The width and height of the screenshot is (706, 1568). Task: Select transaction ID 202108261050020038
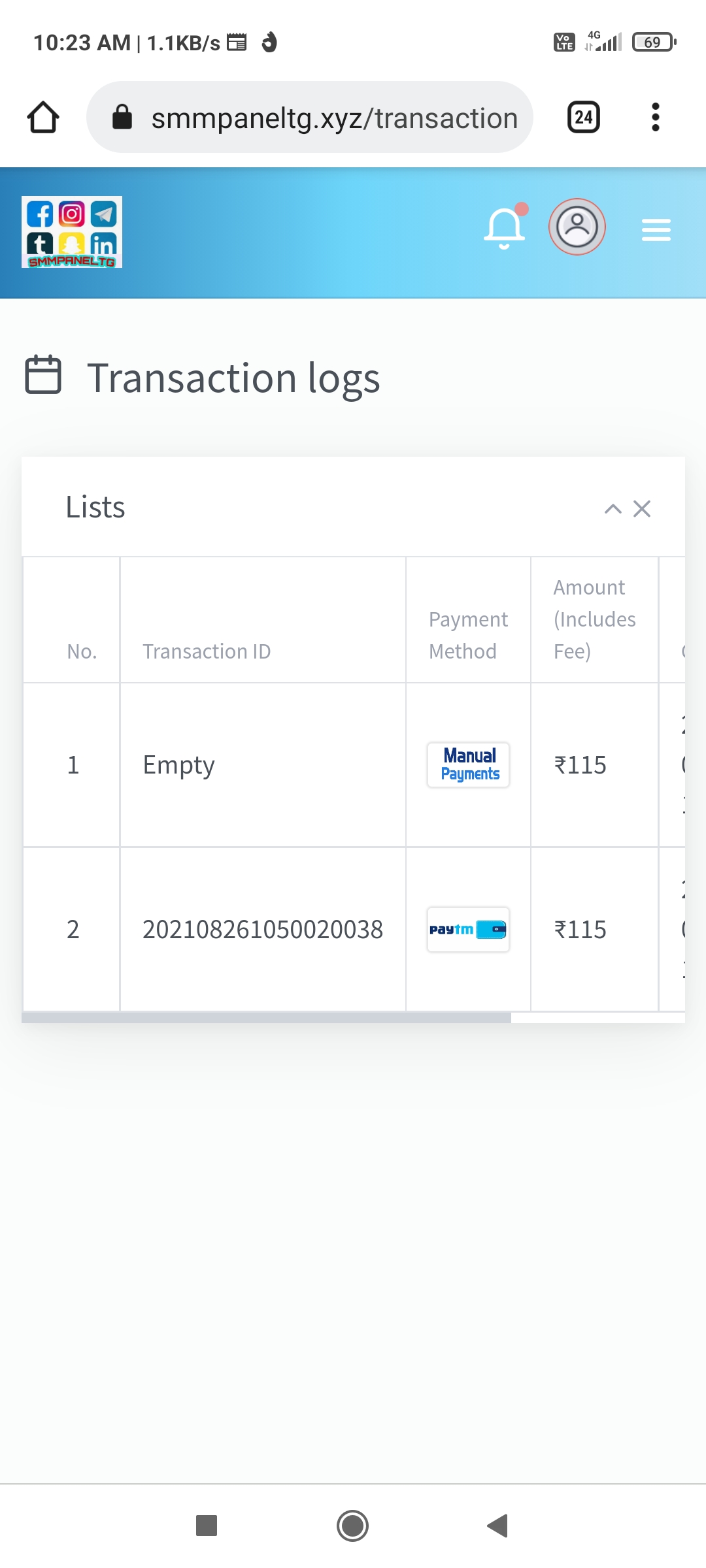[x=262, y=930]
